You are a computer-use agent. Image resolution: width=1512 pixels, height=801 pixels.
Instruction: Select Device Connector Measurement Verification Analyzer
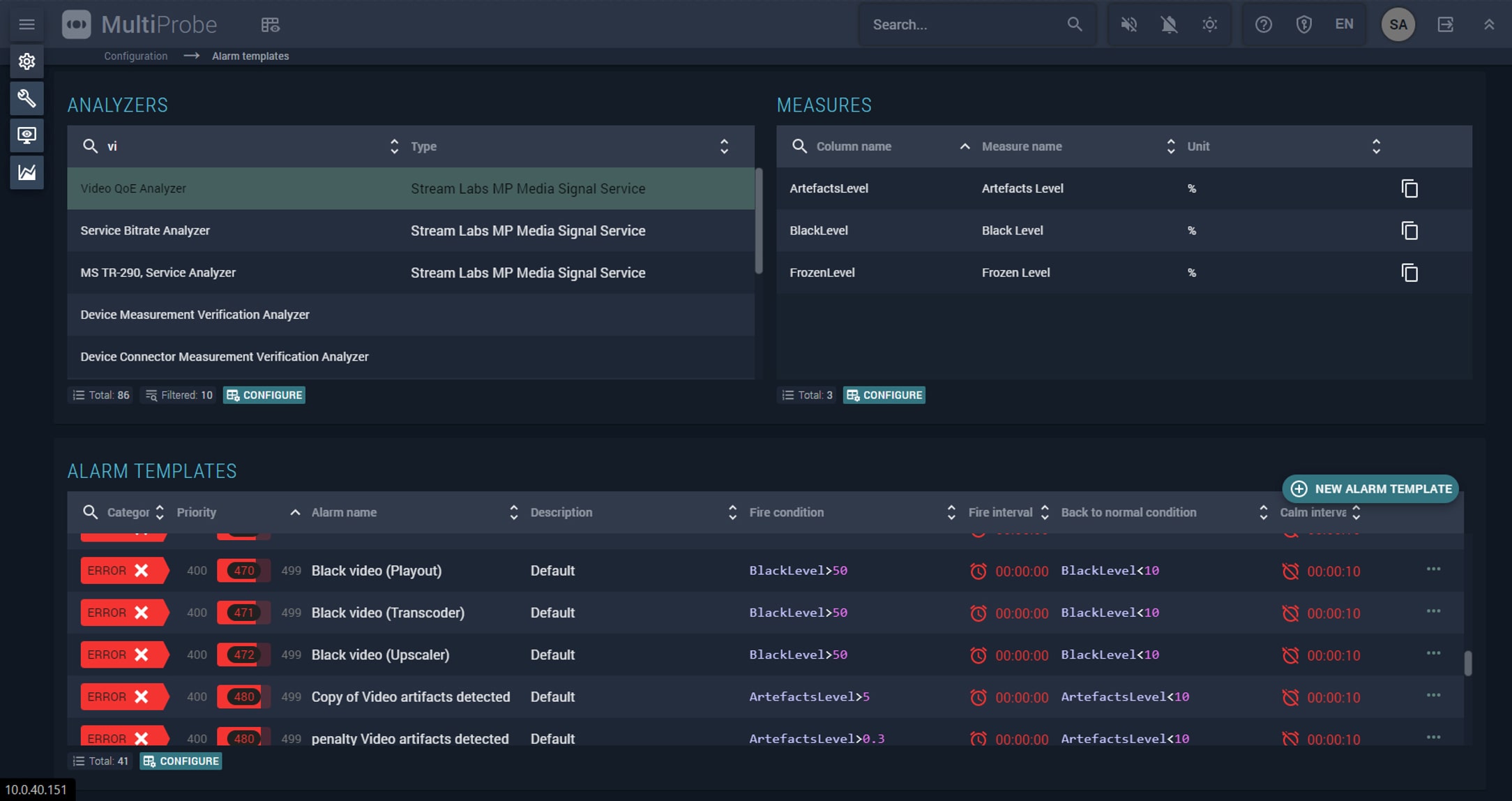(x=411, y=357)
